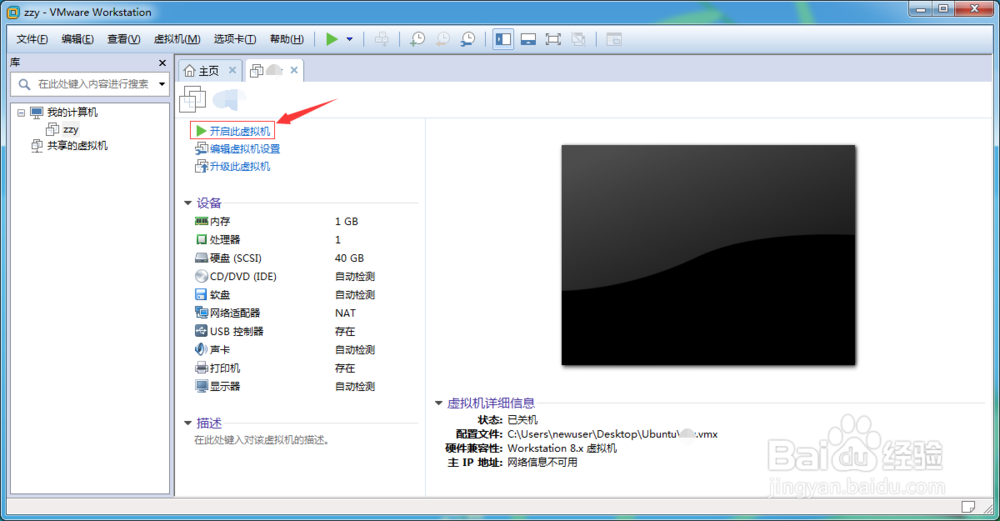Click the send Ctrl+Alt+Del toolbar icon

[381, 40]
